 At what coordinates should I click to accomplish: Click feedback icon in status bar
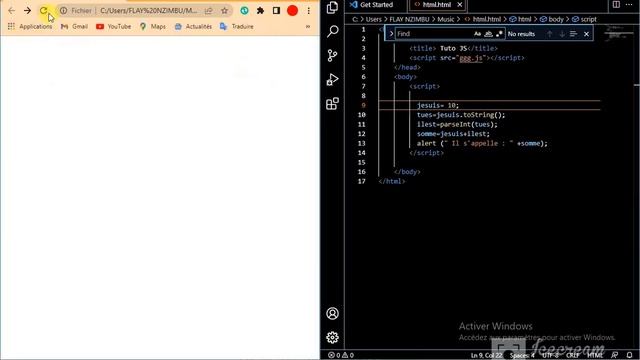click(x=614, y=355)
